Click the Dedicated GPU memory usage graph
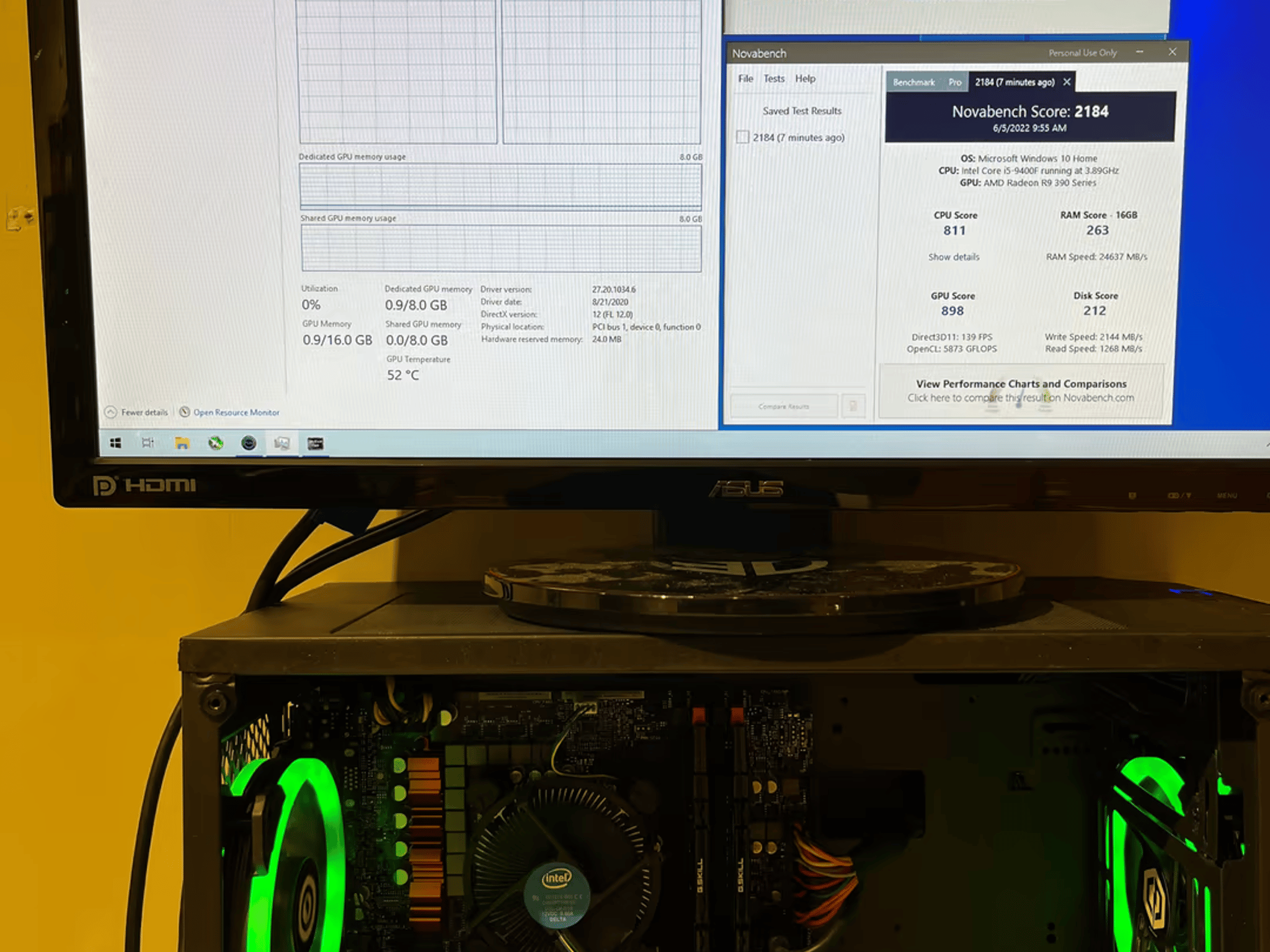 click(x=500, y=186)
